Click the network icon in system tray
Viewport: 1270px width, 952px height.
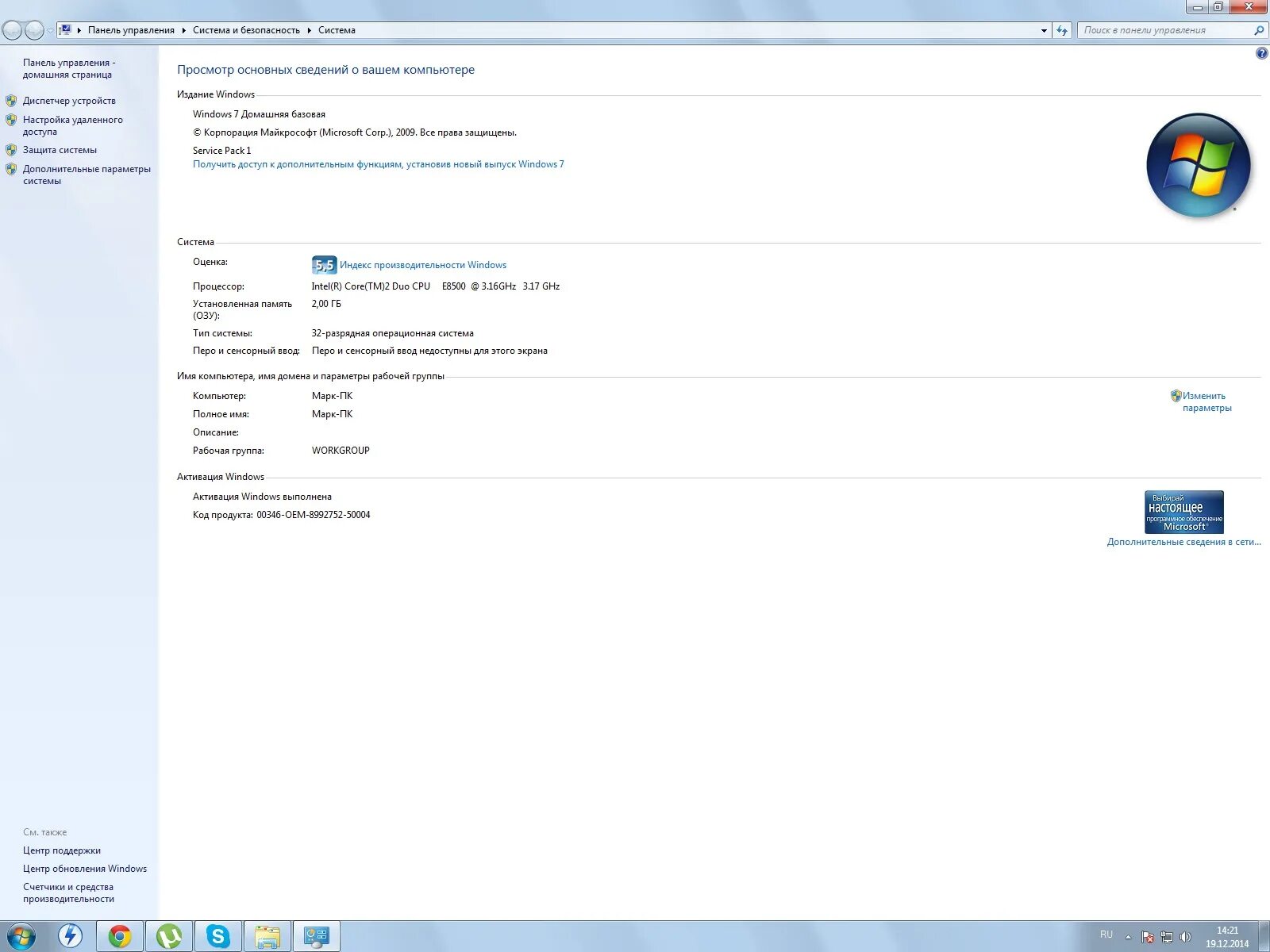[1166, 937]
